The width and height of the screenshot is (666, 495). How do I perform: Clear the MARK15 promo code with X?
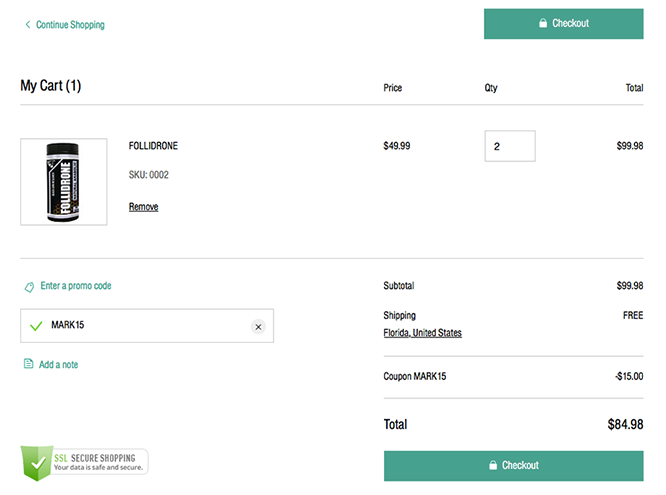pos(258,327)
